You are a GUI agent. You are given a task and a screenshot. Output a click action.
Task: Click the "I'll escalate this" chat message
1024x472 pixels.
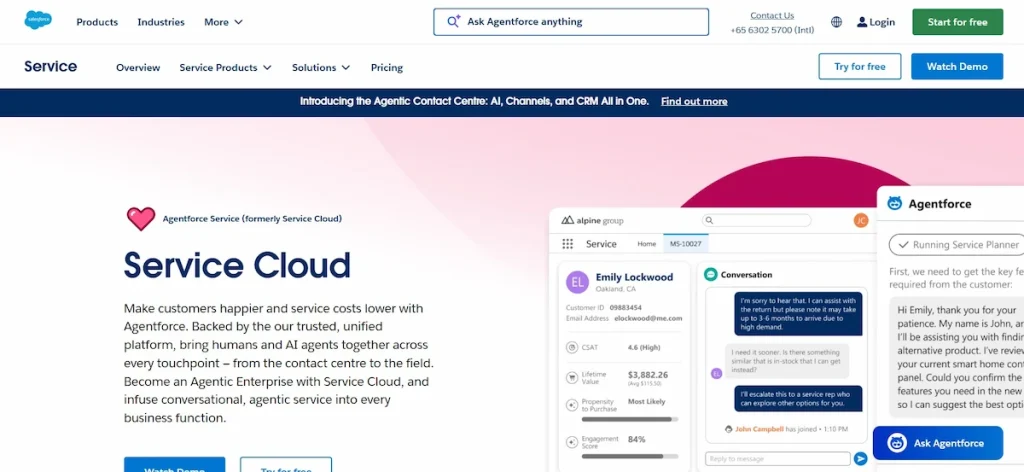click(x=799, y=398)
